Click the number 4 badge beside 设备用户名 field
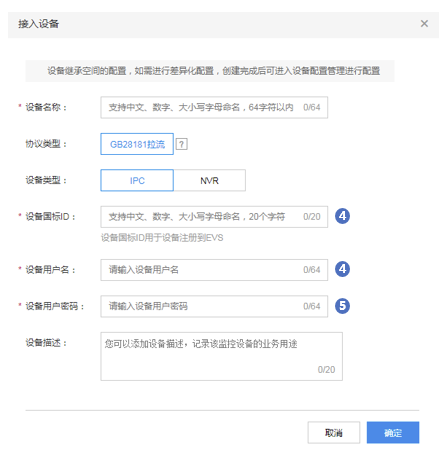This screenshot has width=447, height=451. [x=342, y=269]
